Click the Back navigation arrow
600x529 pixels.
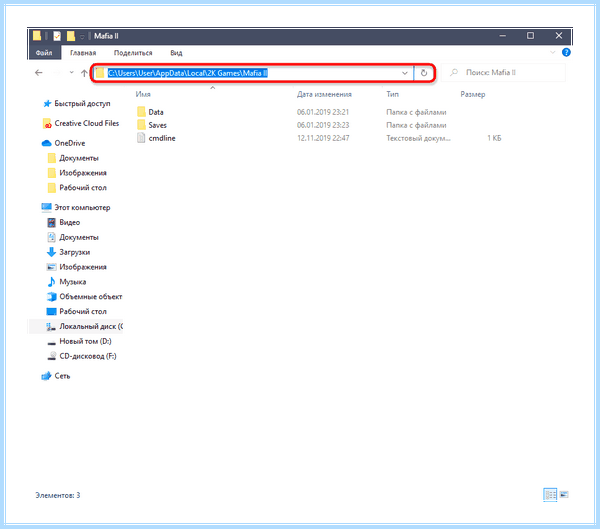point(39,72)
